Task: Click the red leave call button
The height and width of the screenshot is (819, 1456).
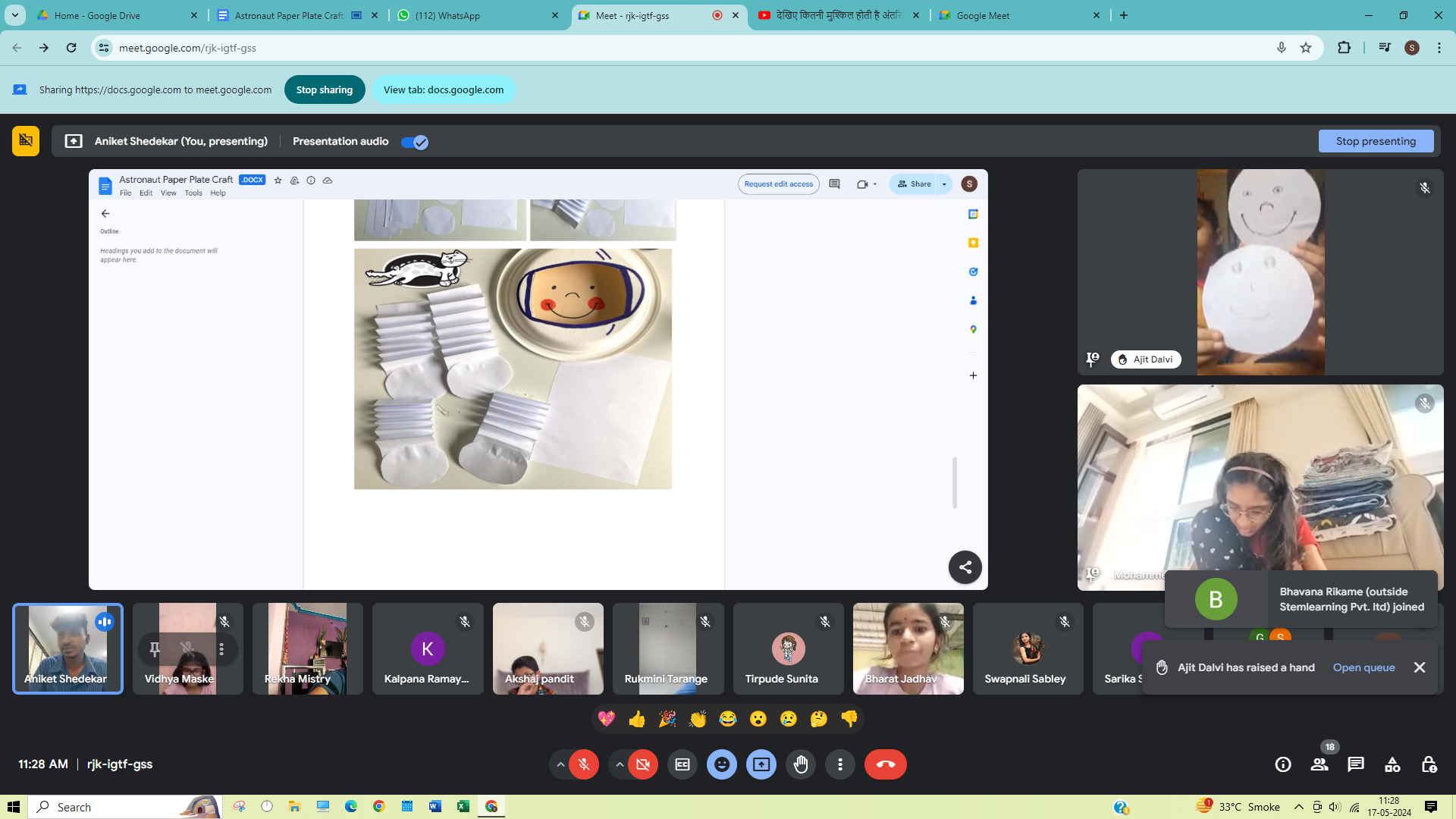Action: [x=885, y=764]
